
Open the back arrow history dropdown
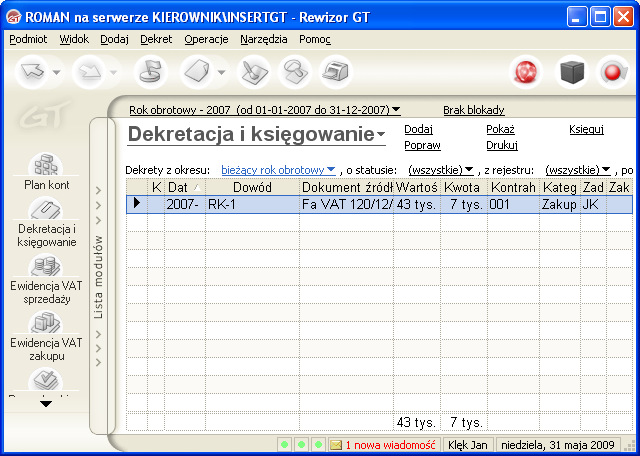coord(57,73)
